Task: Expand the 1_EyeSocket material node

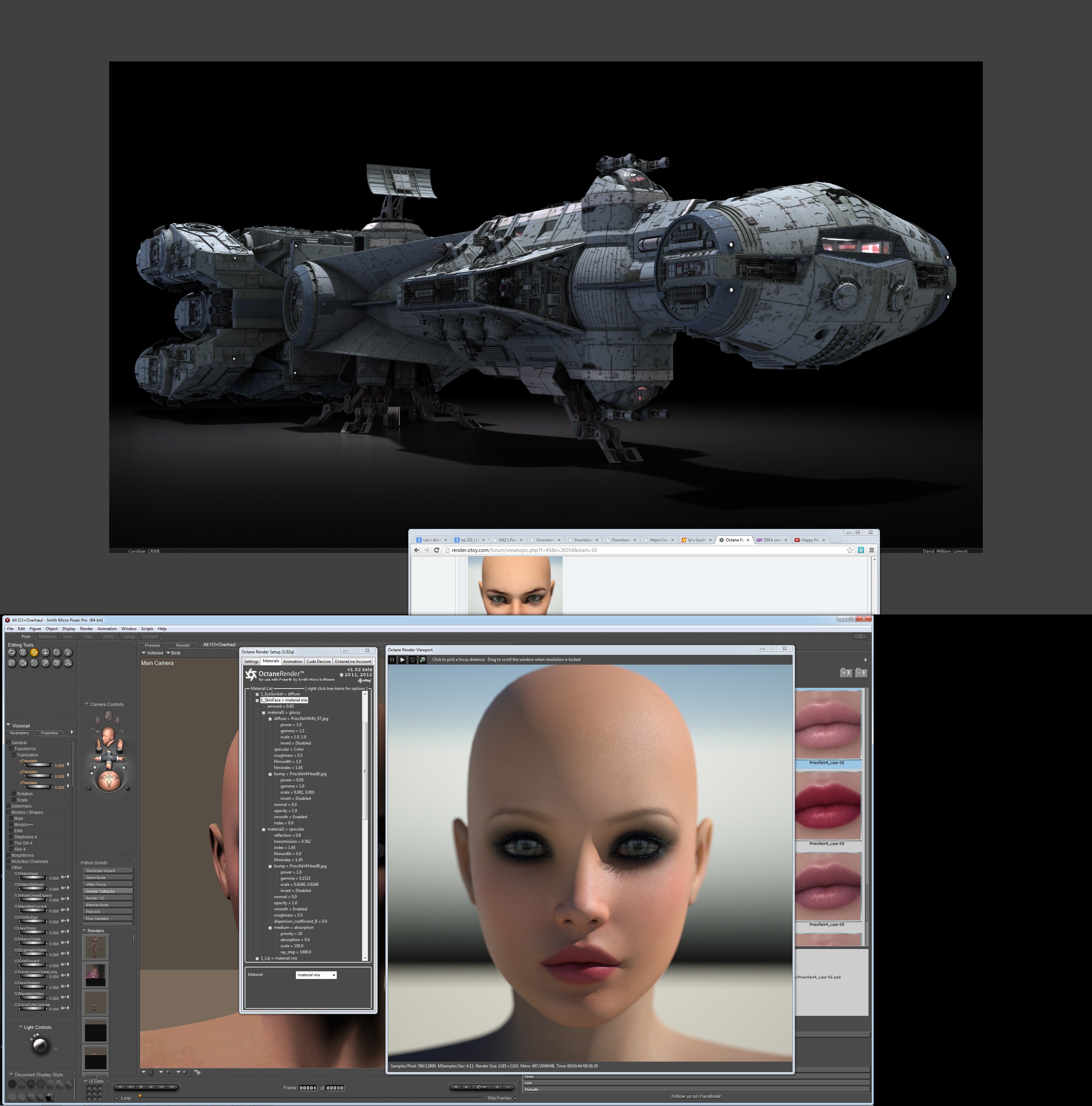Action: click(258, 694)
